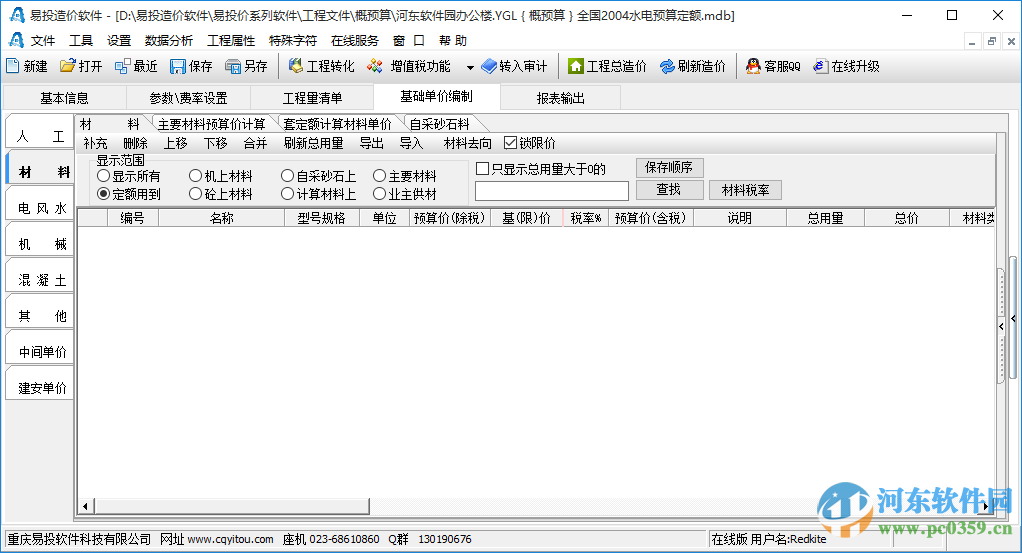
Task: Click the 材料税率 button
Action: point(745,190)
